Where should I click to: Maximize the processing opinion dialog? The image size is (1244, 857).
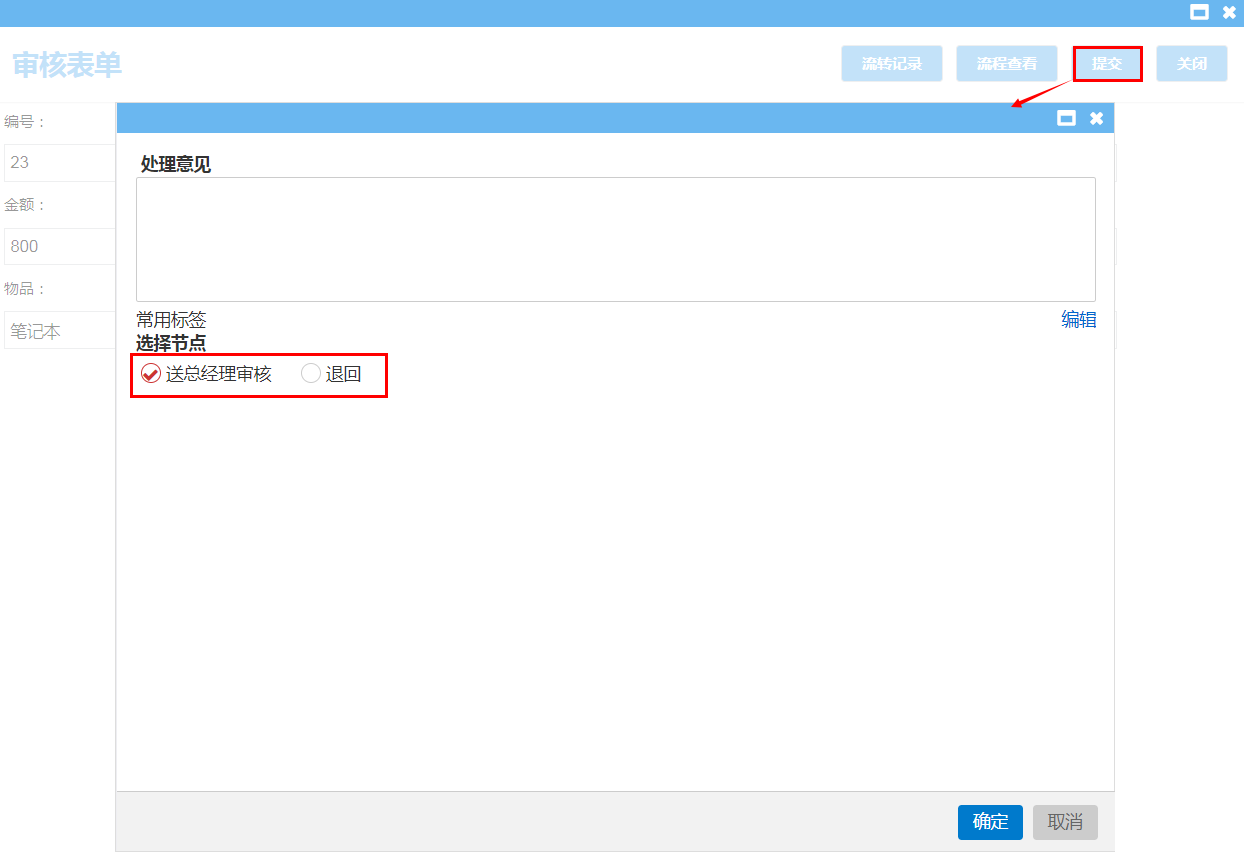coord(1067,118)
